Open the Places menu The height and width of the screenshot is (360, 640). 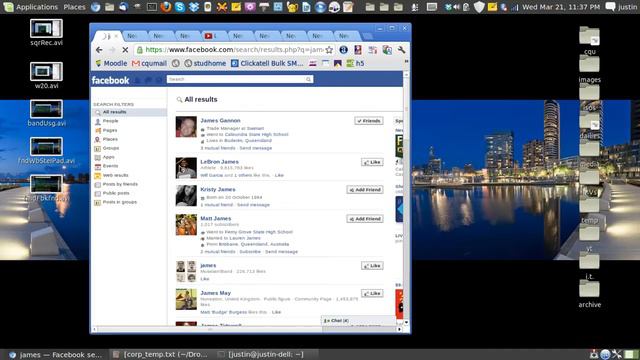(74, 7)
